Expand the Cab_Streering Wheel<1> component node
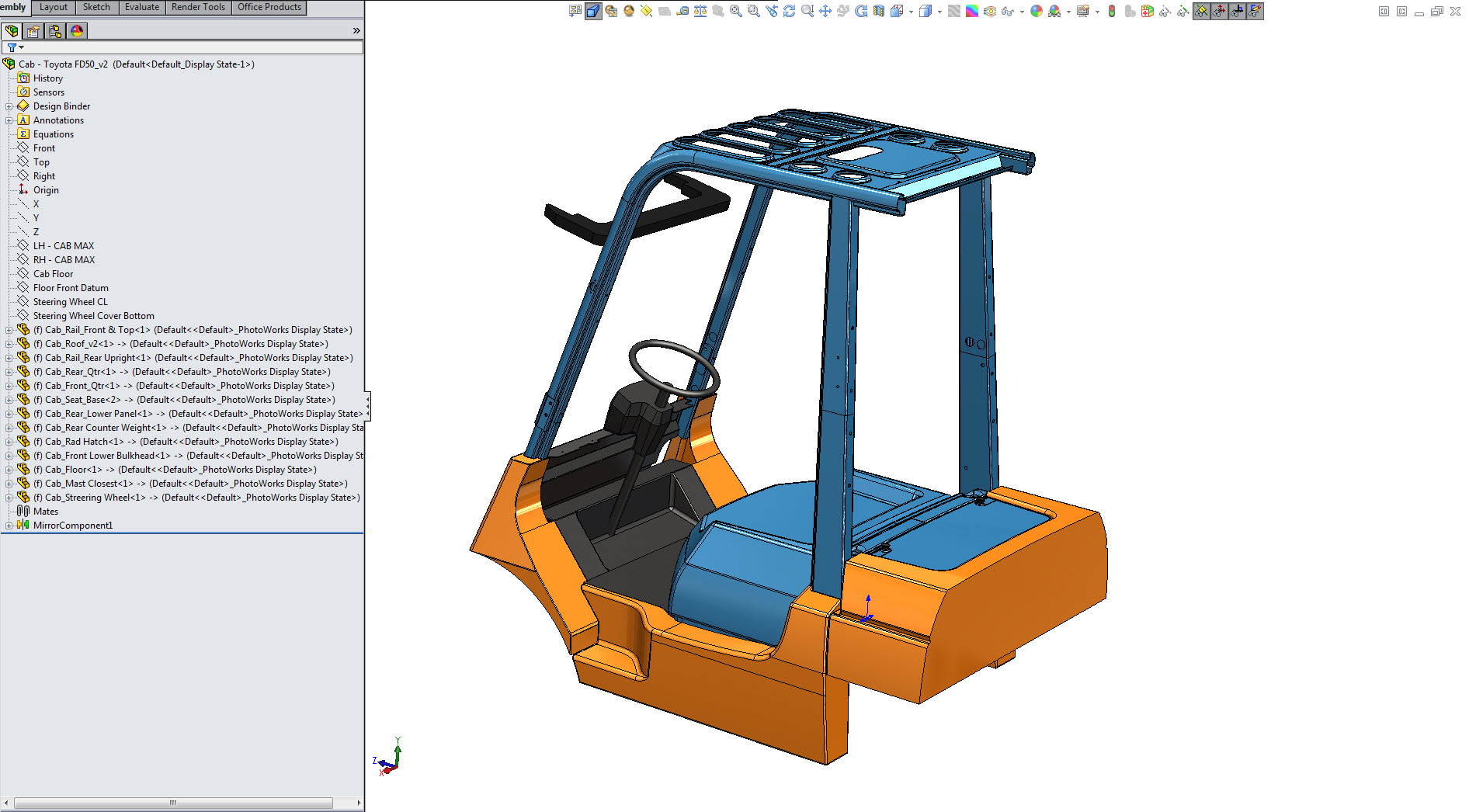Viewport: 1469px width, 812px height. pyautogui.click(x=9, y=498)
